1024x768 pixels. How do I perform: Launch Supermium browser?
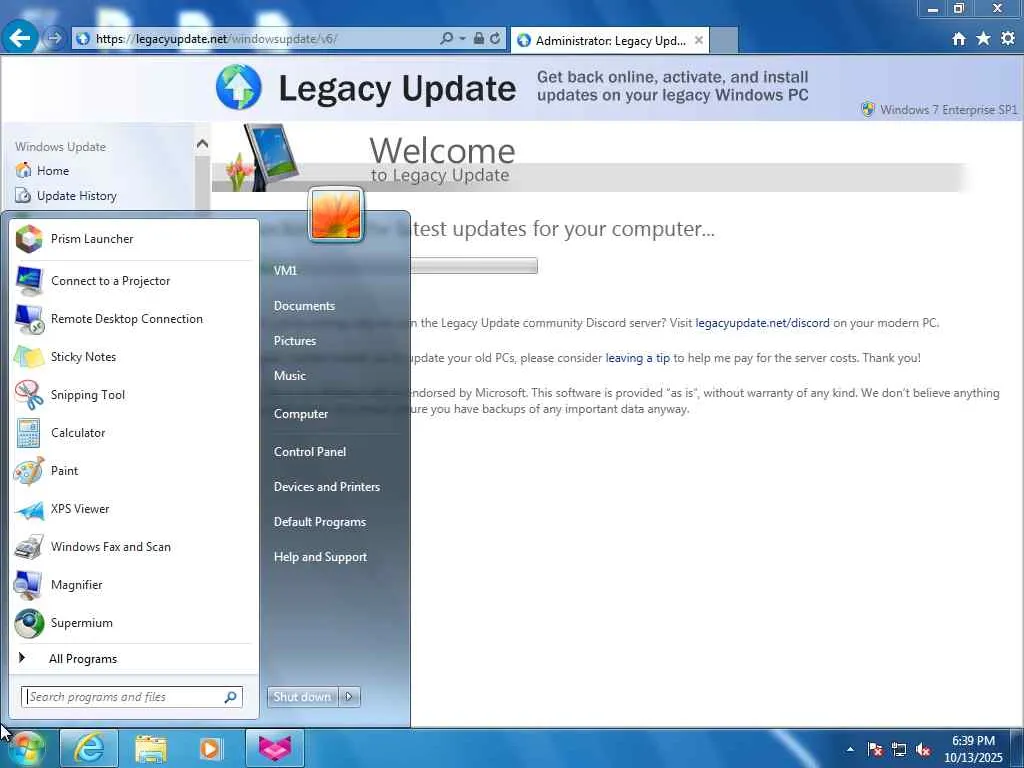click(133, 623)
